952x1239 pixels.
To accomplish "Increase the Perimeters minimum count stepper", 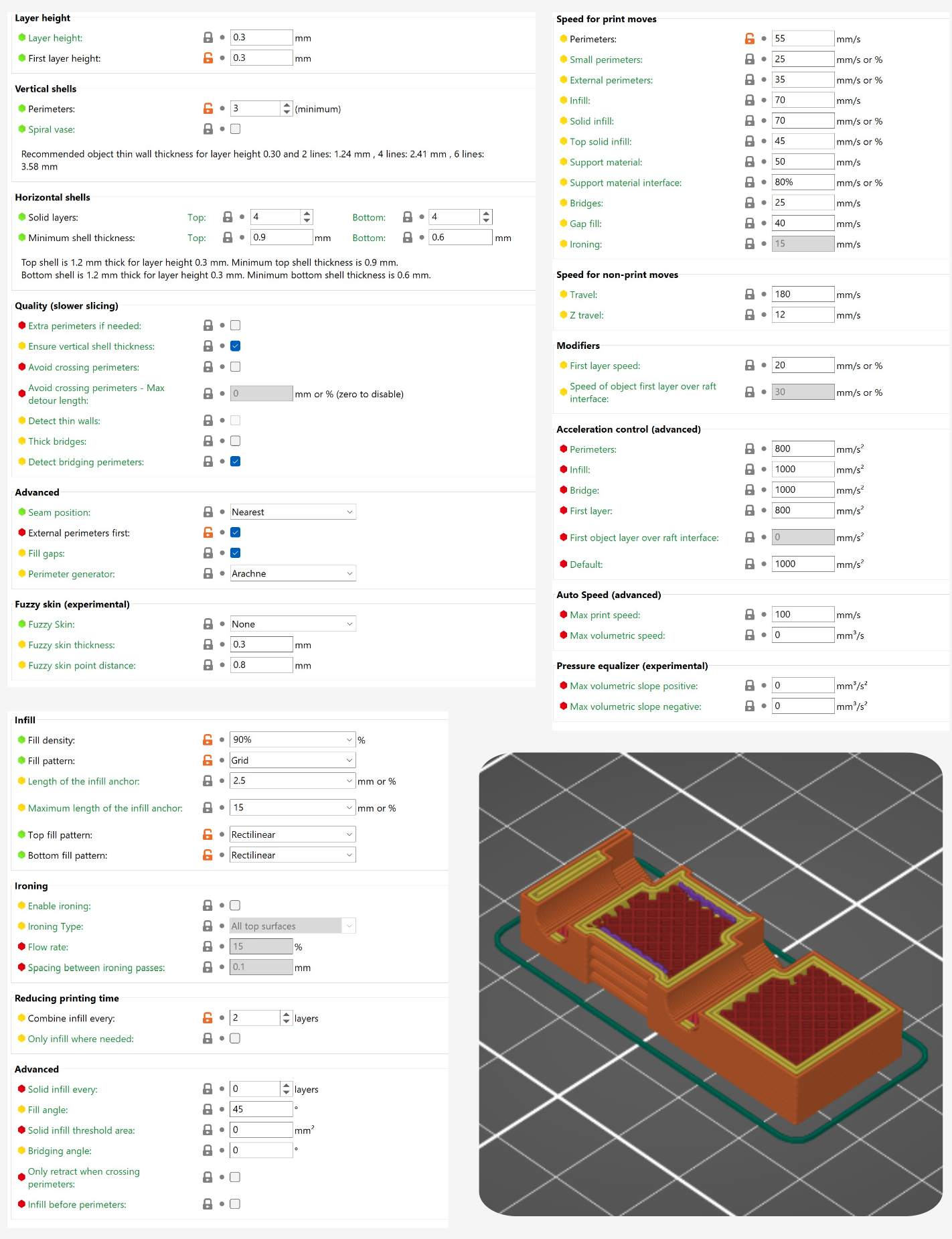I will pyautogui.click(x=287, y=105).
